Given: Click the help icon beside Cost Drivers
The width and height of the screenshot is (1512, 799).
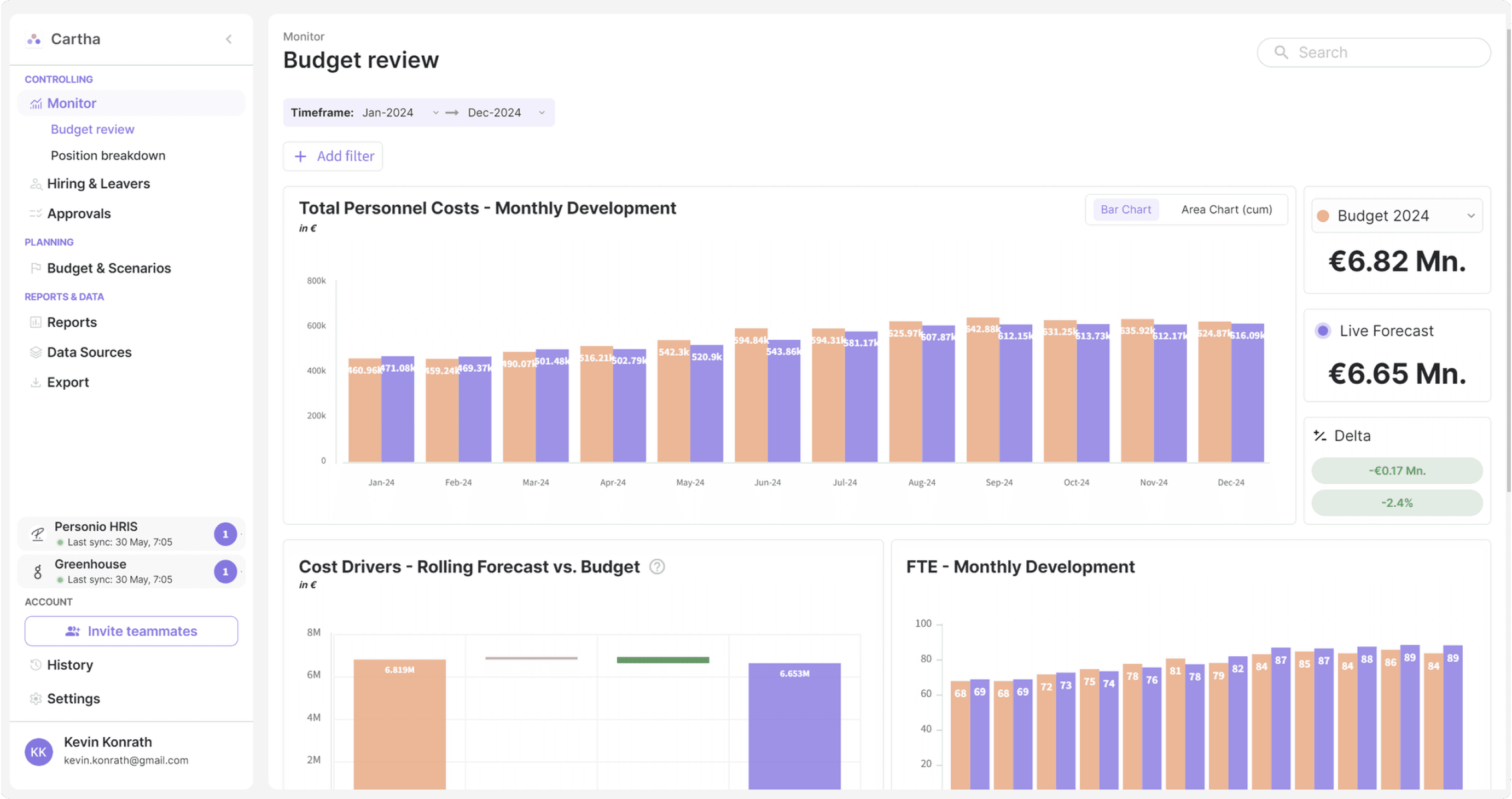Looking at the screenshot, I should pos(657,566).
